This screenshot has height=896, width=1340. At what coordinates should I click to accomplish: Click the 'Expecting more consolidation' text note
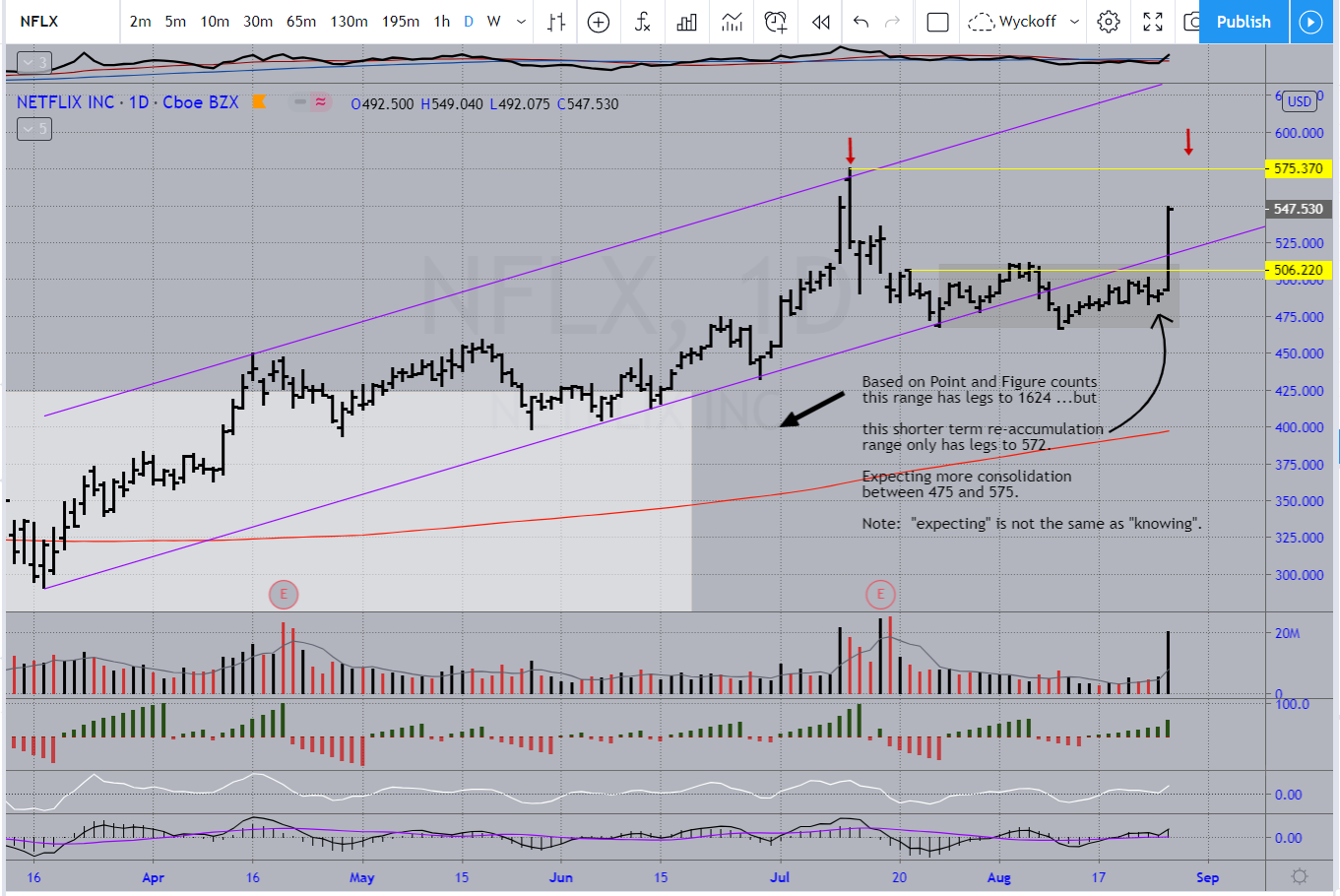967,483
